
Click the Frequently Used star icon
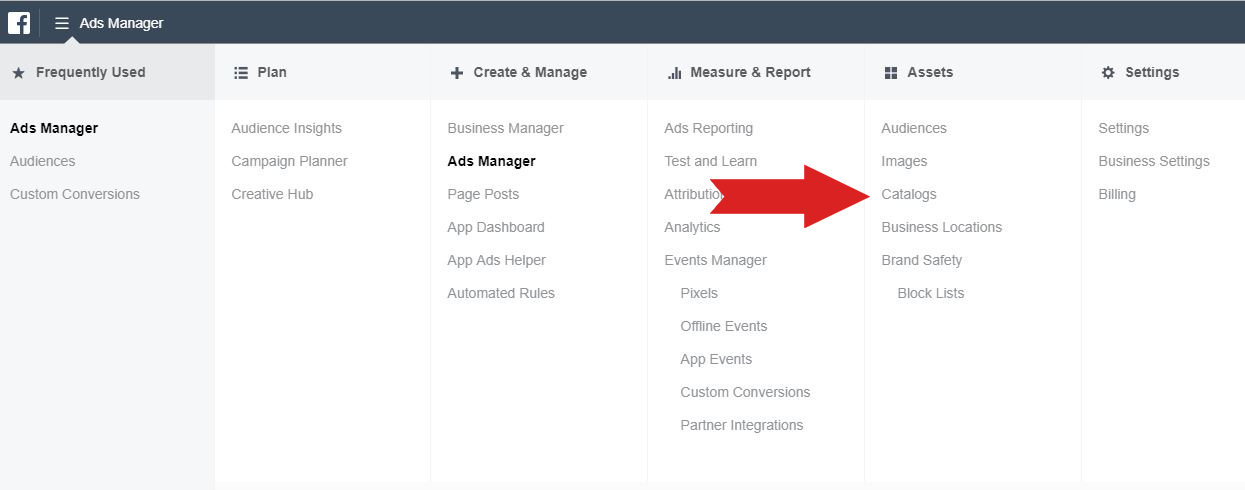(x=18, y=73)
